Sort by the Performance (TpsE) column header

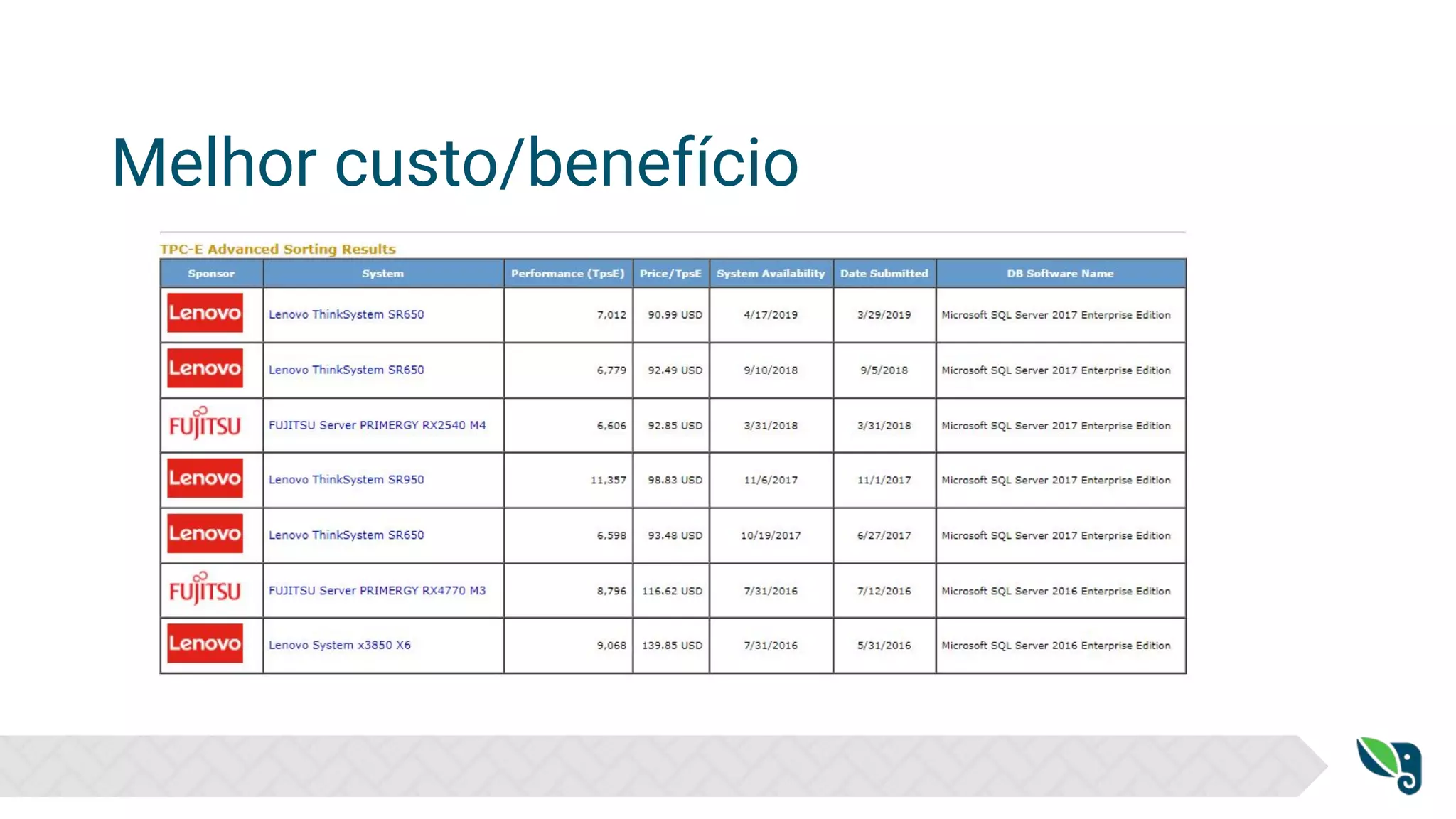(x=568, y=274)
